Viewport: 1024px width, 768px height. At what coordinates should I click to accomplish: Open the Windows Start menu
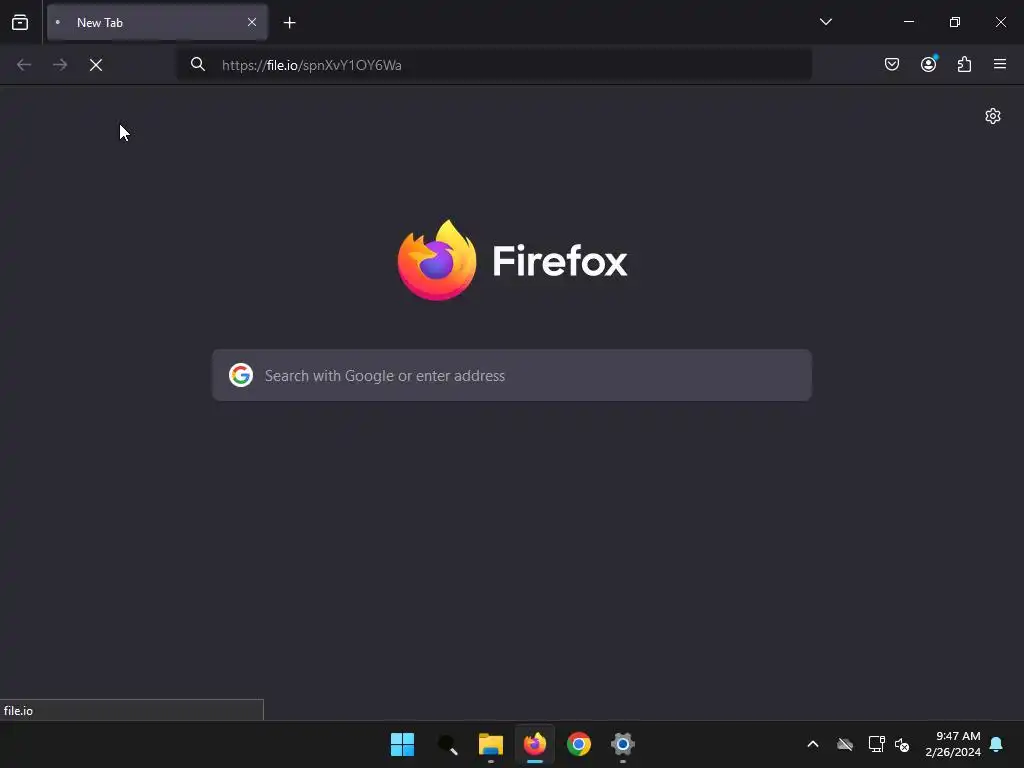pyautogui.click(x=402, y=744)
